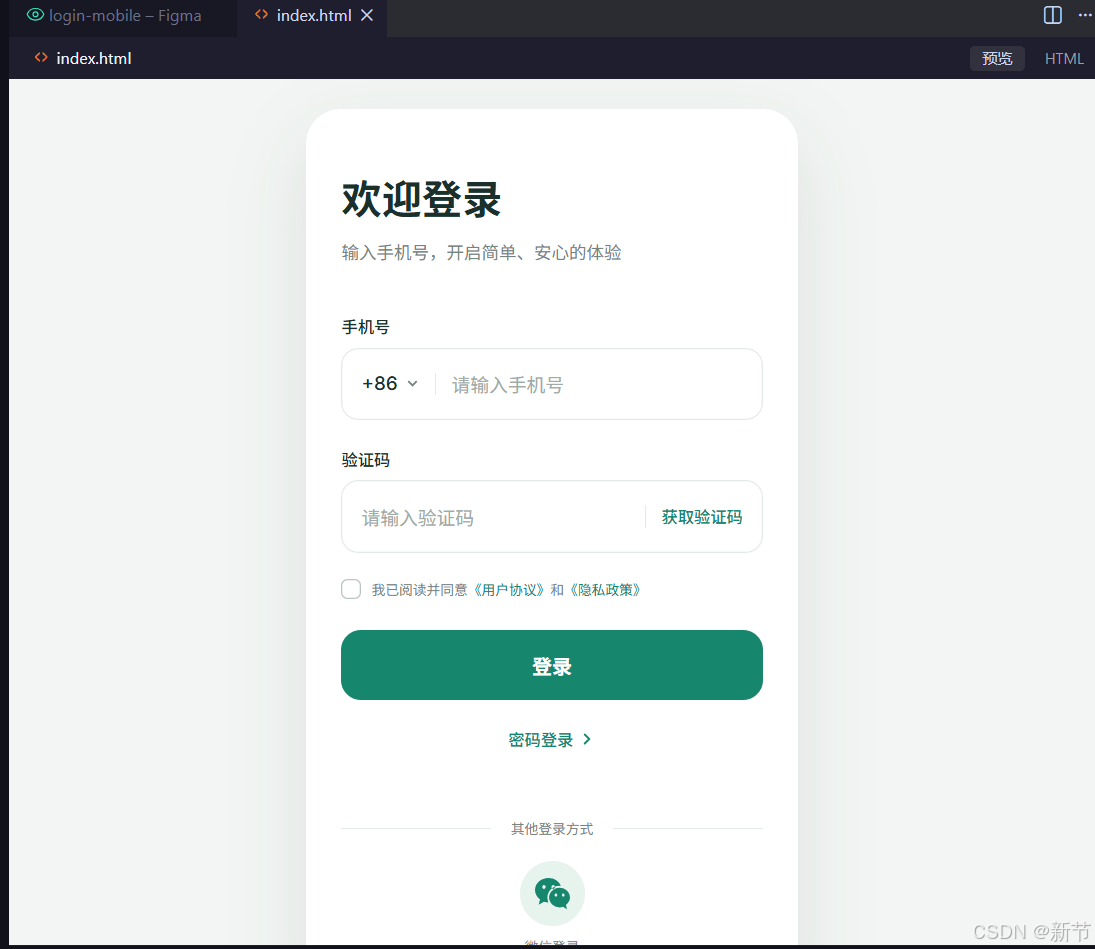Open the 《隐私政策》 link
Image resolution: width=1095 pixels, height=949 pixels.
coord(605,590)
